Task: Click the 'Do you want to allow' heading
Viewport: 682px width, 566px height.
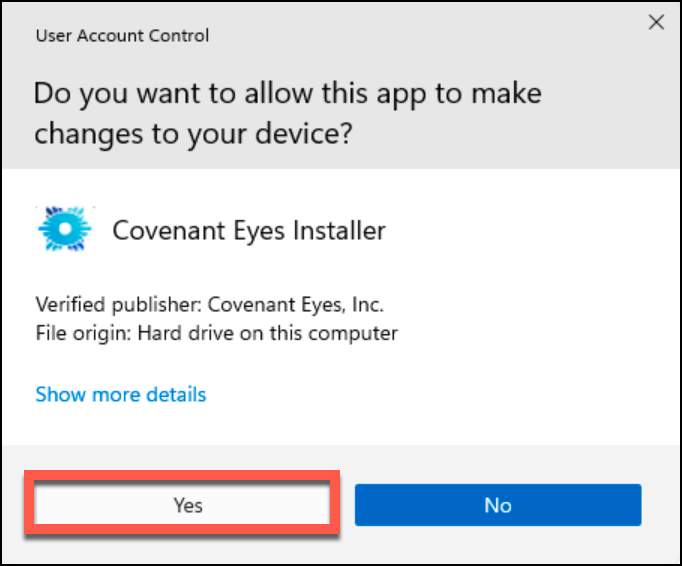Action: tap(288, 113)
